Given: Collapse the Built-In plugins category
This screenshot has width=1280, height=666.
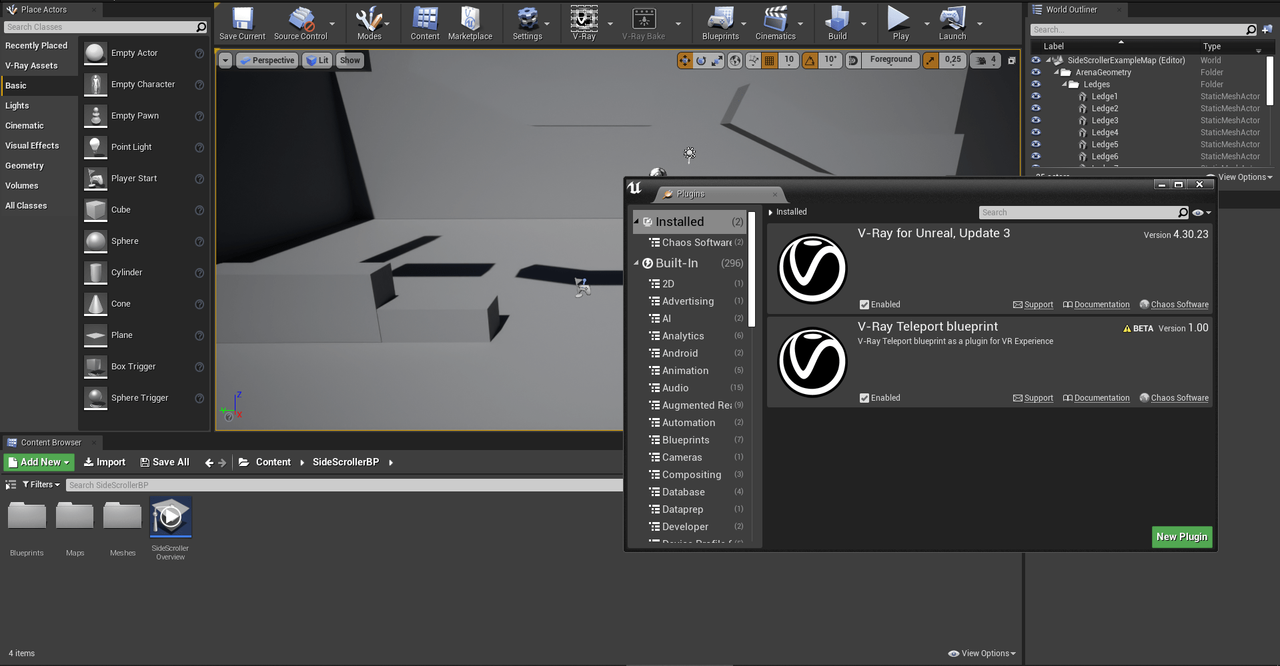Looking at the screenshot, I should click(637, 263).
